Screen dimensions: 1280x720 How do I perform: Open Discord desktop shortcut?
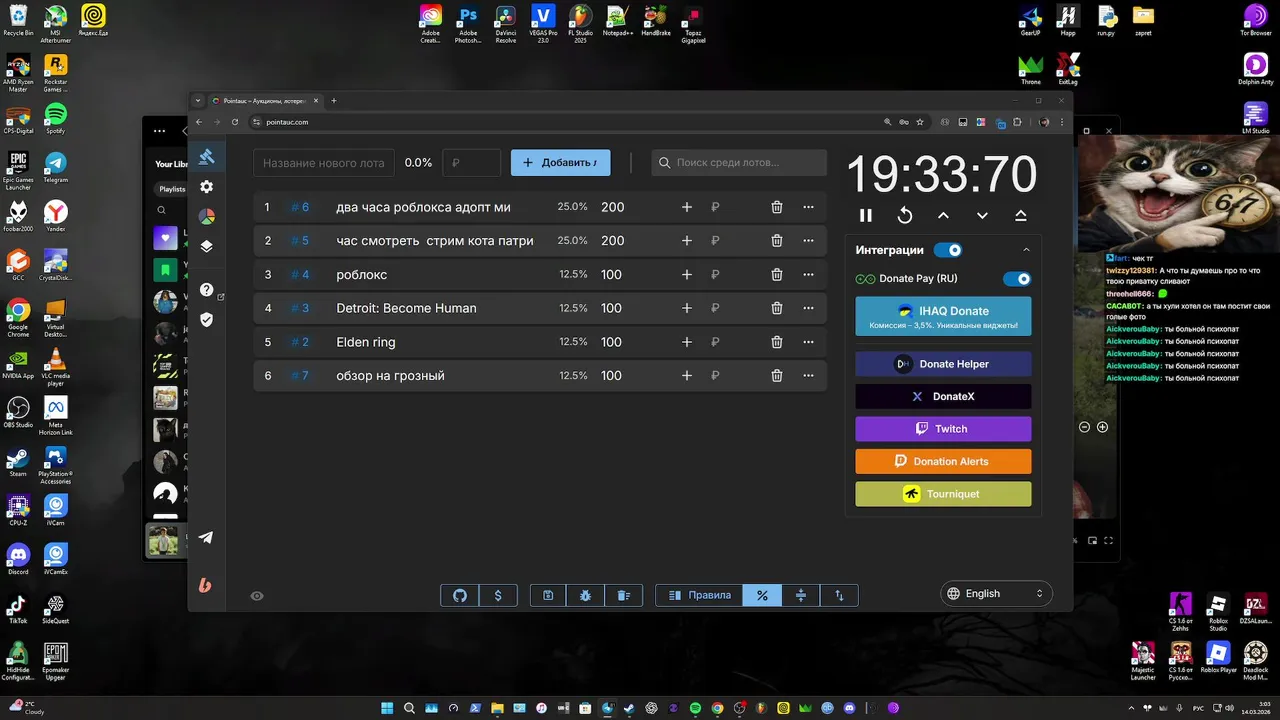tap(18, 560)
